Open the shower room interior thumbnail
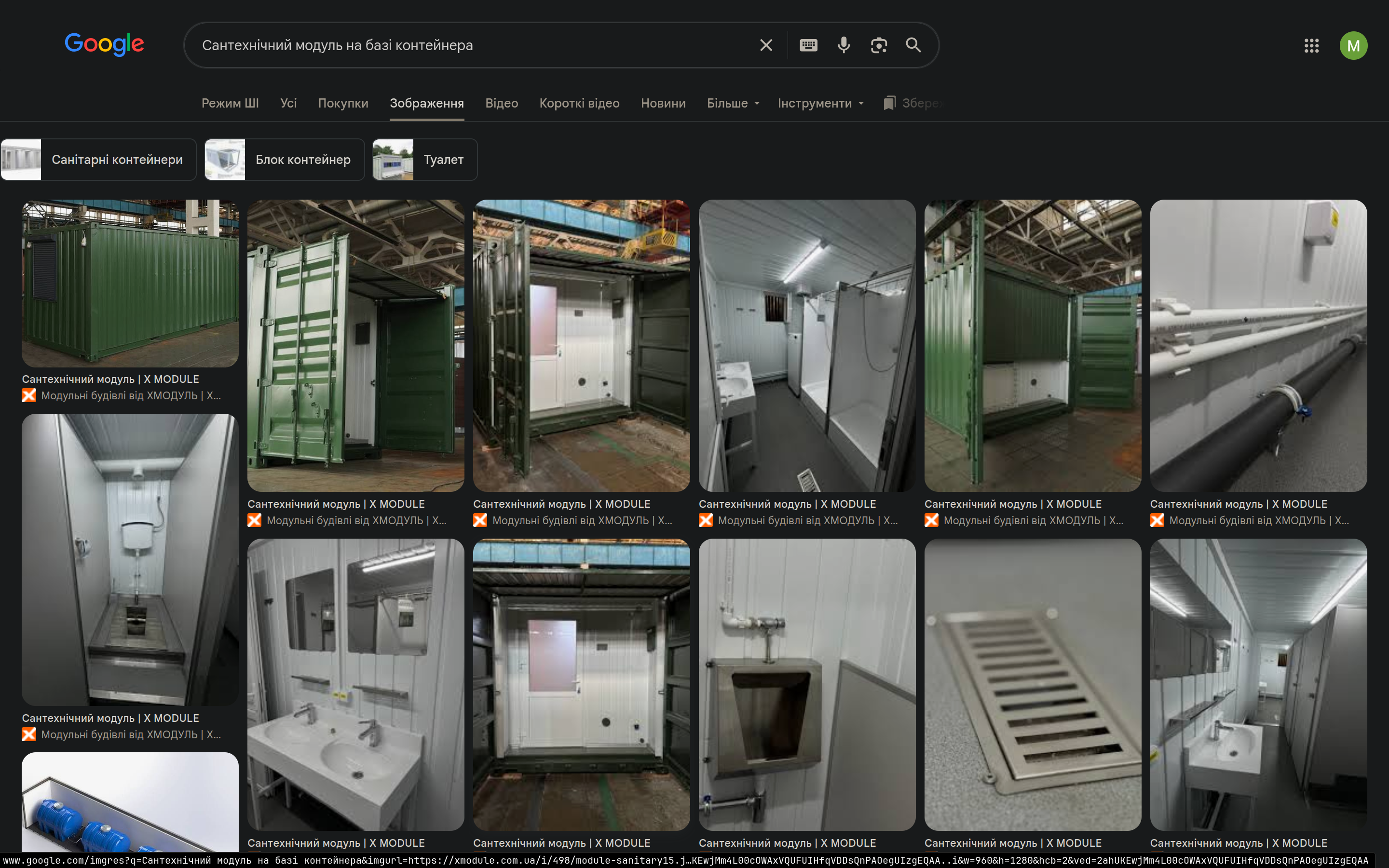Screen dimensions: 1389x868 click(807, 346)
